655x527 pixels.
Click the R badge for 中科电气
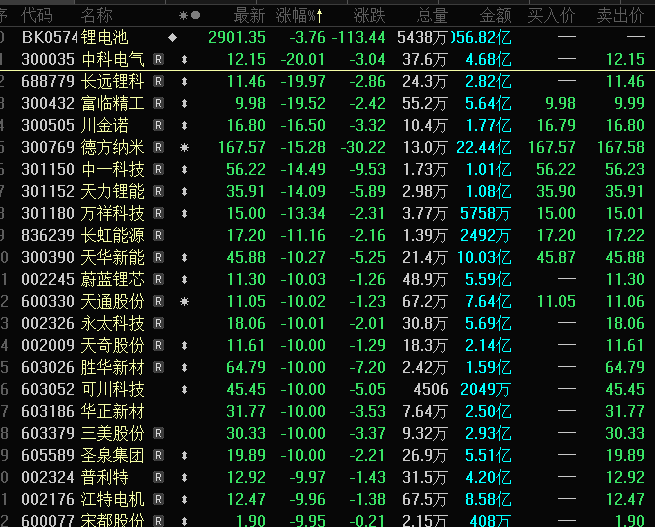tap(158, 59)
